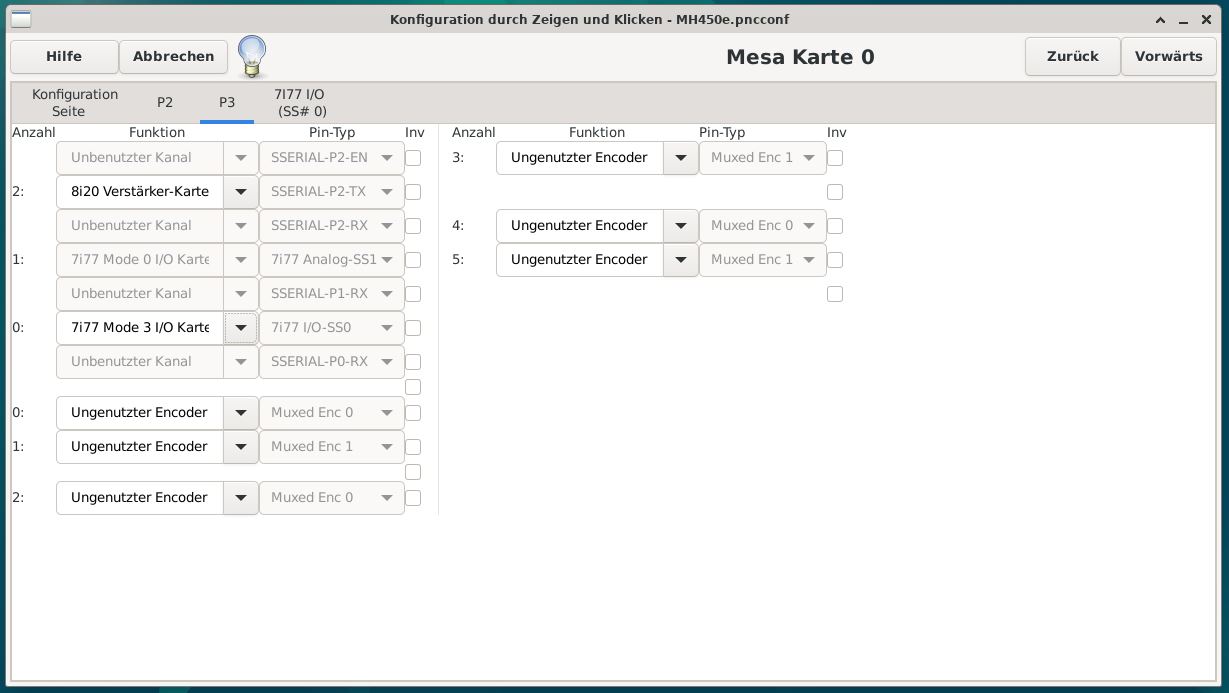Click the Hilfe button
1229x693 pixels.
(x=64, y=57)
